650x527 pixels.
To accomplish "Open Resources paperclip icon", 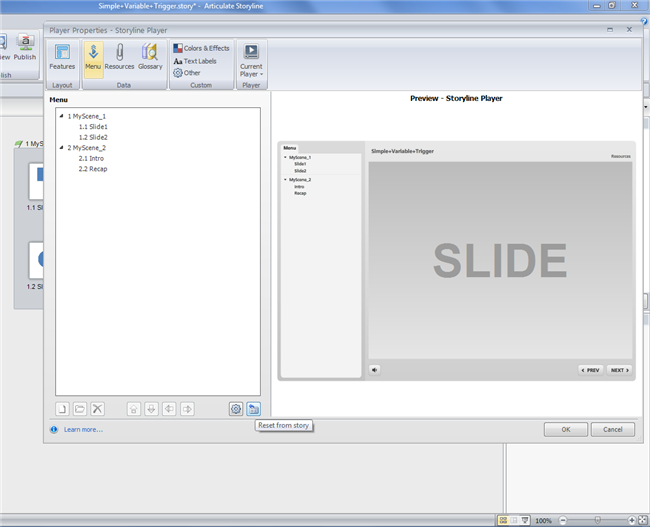I will point(119,58).
